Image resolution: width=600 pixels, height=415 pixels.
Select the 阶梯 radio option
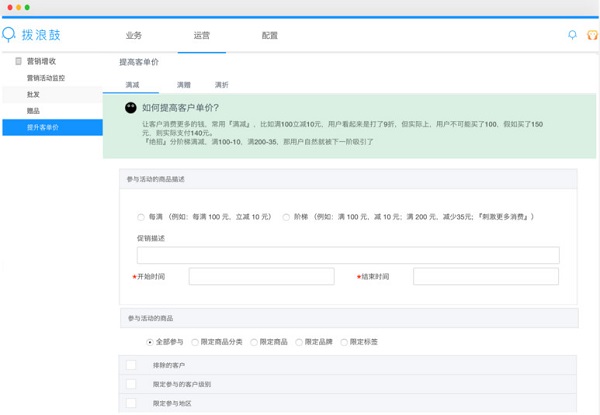tap(286, 217)
